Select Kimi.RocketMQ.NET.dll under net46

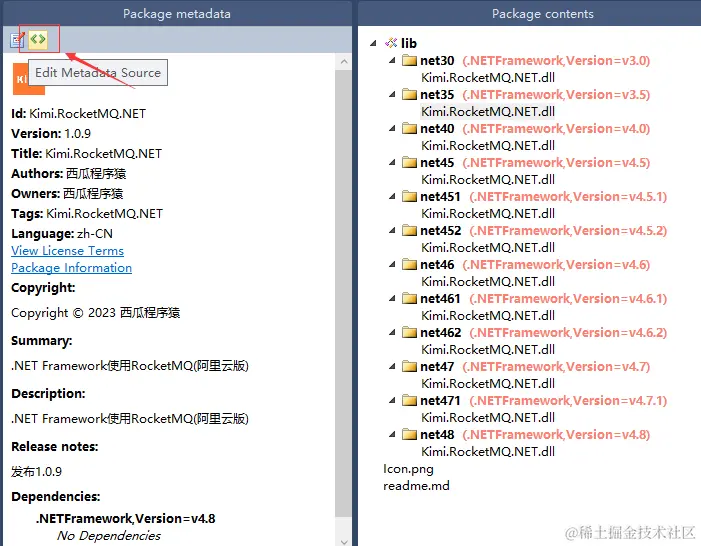[x=488, y=281]
